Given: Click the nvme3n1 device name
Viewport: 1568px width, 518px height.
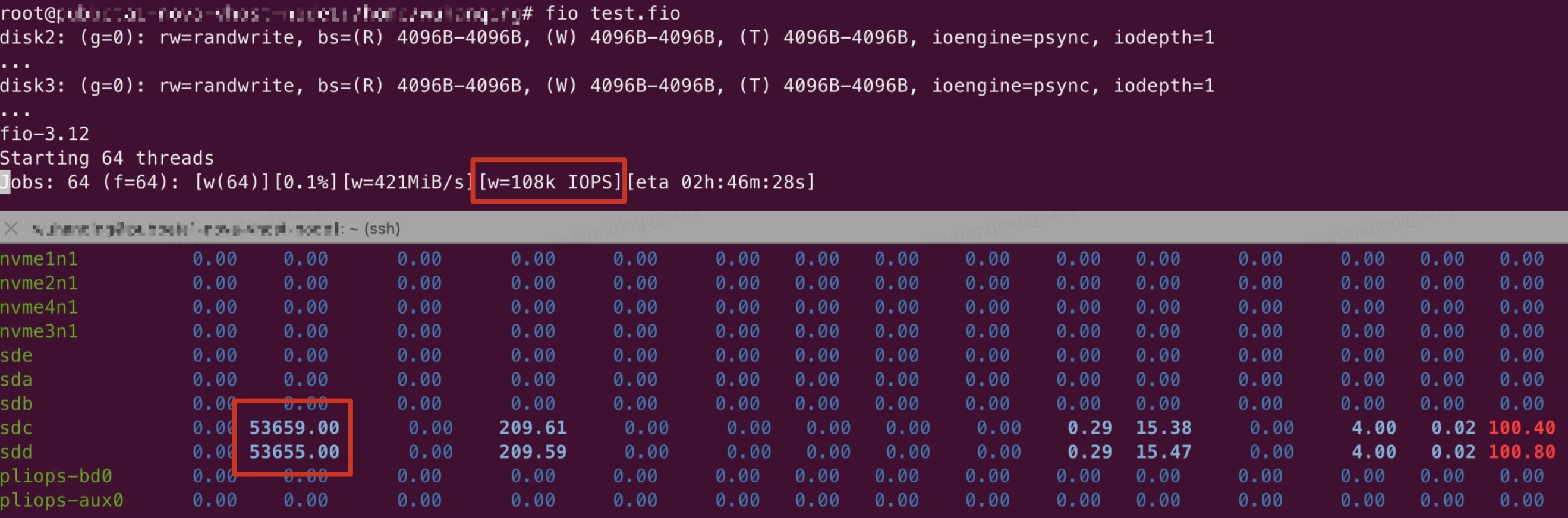Looking at the screenshot, I should click(39, 331).
